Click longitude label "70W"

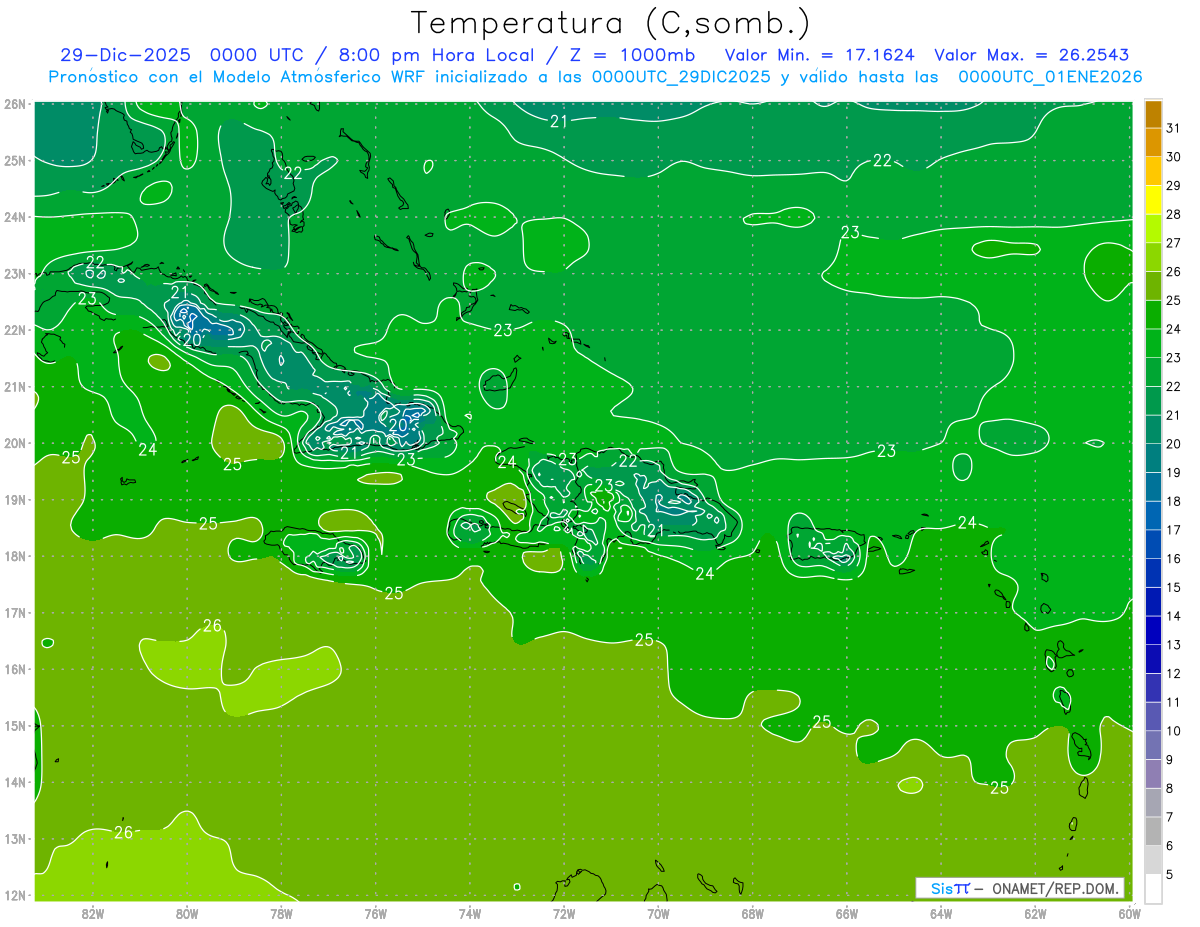point(658,913)
